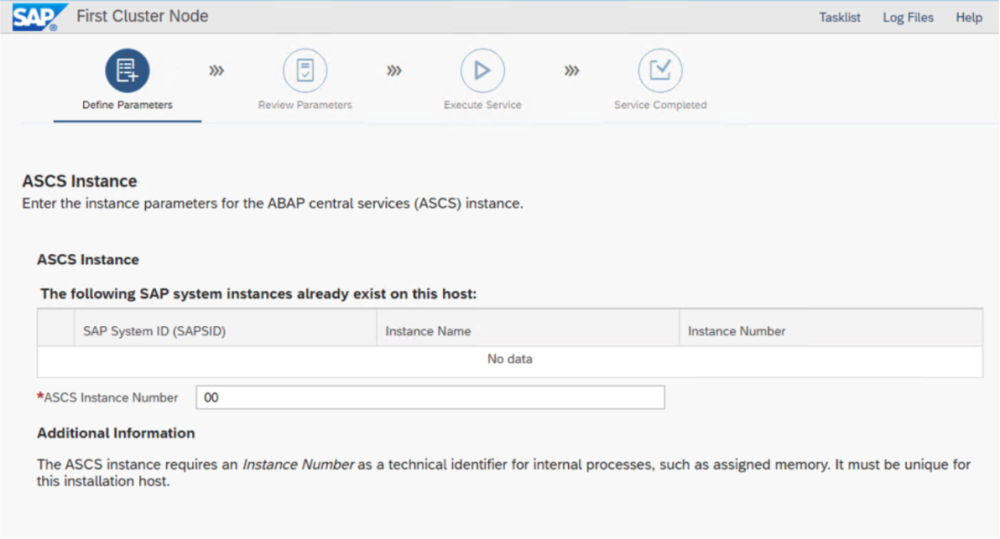Select the Execute Service label
This screenshot has width=1000, height=539.
coord(482,105)
